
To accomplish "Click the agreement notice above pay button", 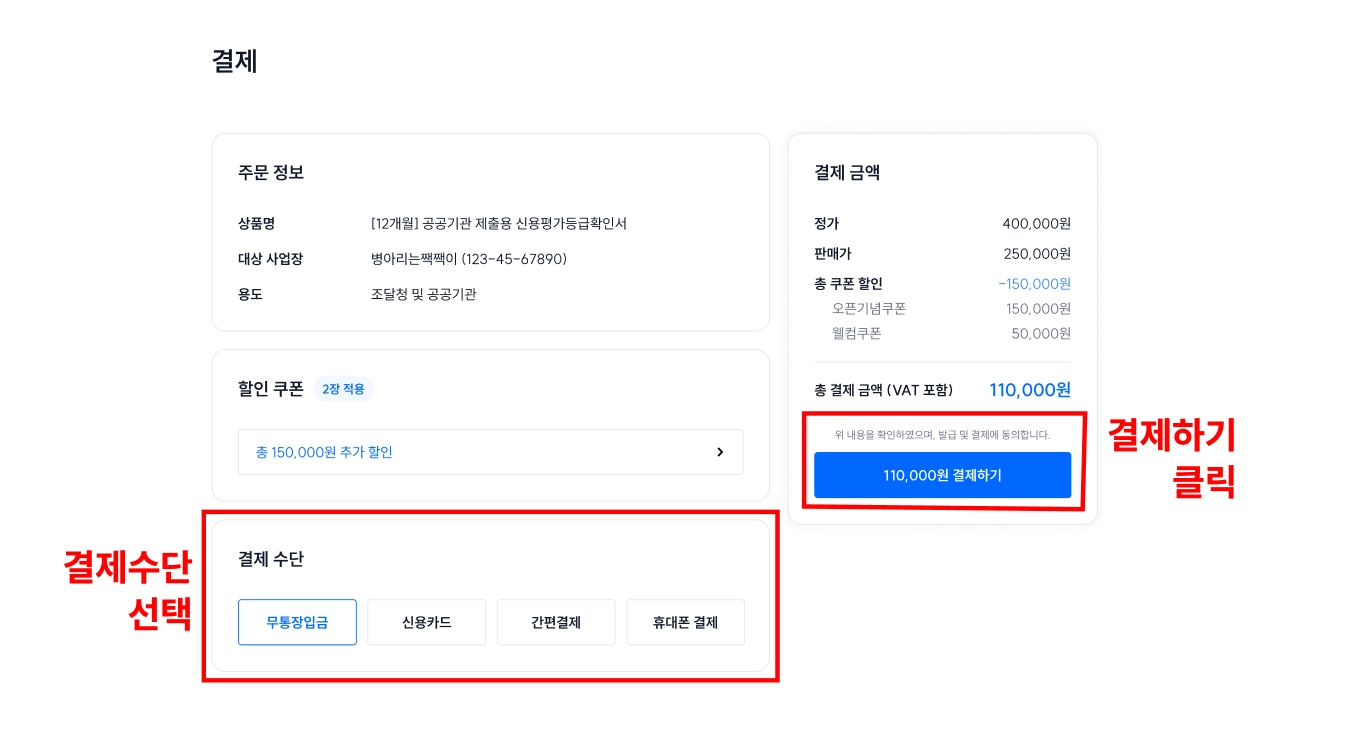I will (x=942, y=435).
